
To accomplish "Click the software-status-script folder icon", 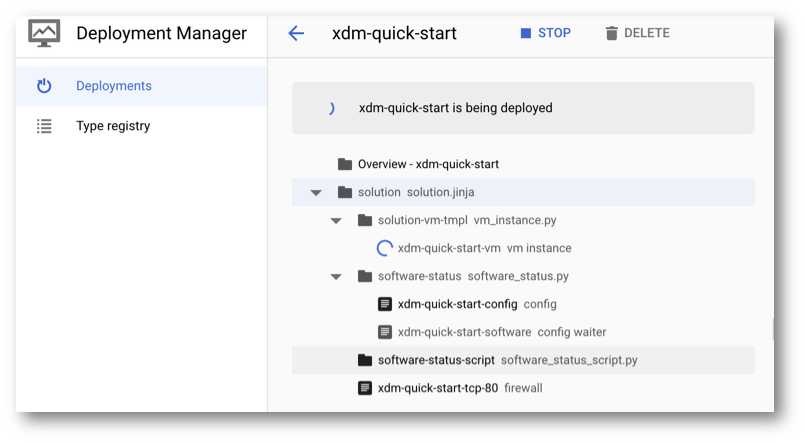I will coord(365,360).
